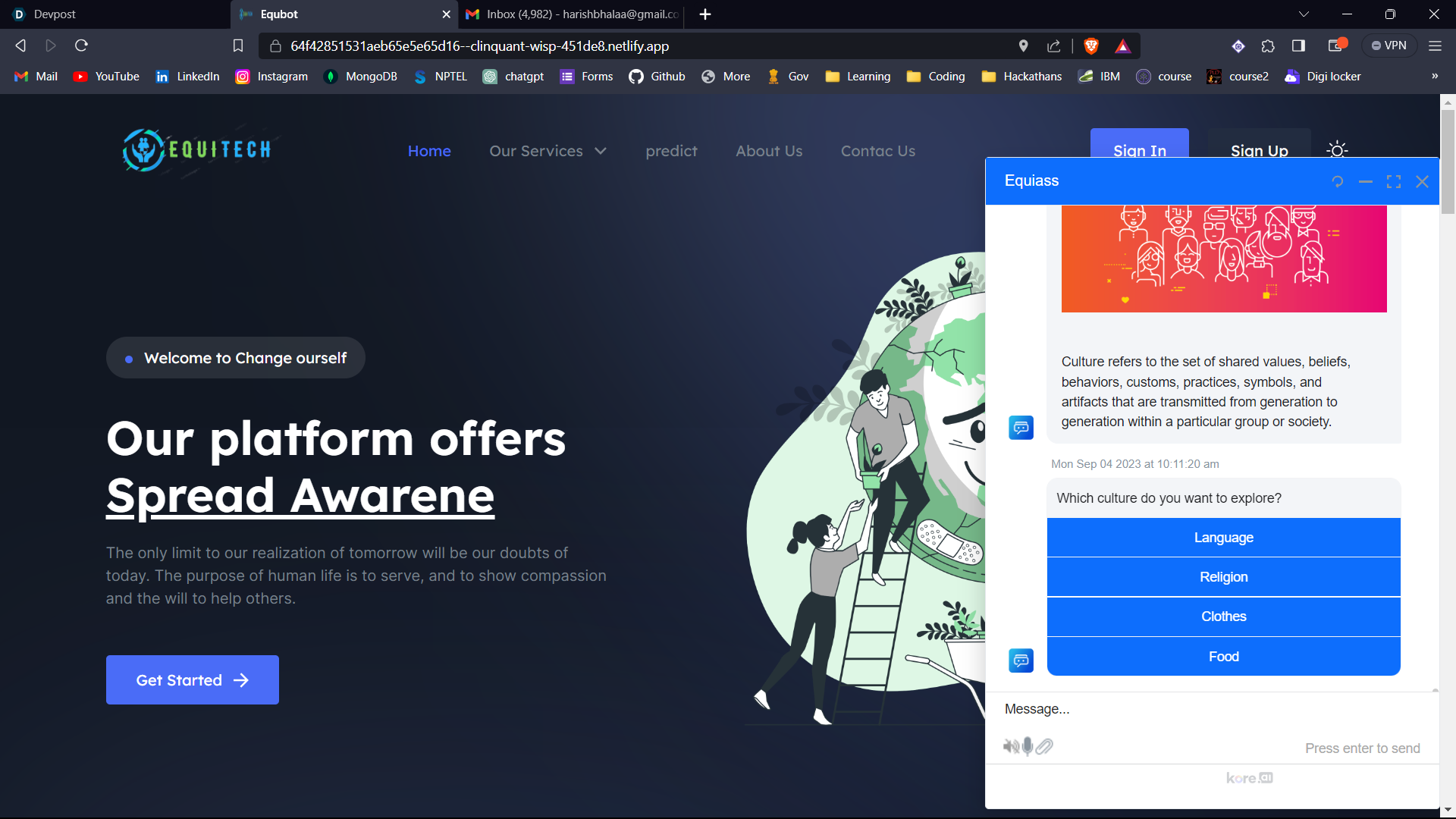Toggle the light/dark theme sun icon
The image size is (1456, 819).
coord(1337,150)
